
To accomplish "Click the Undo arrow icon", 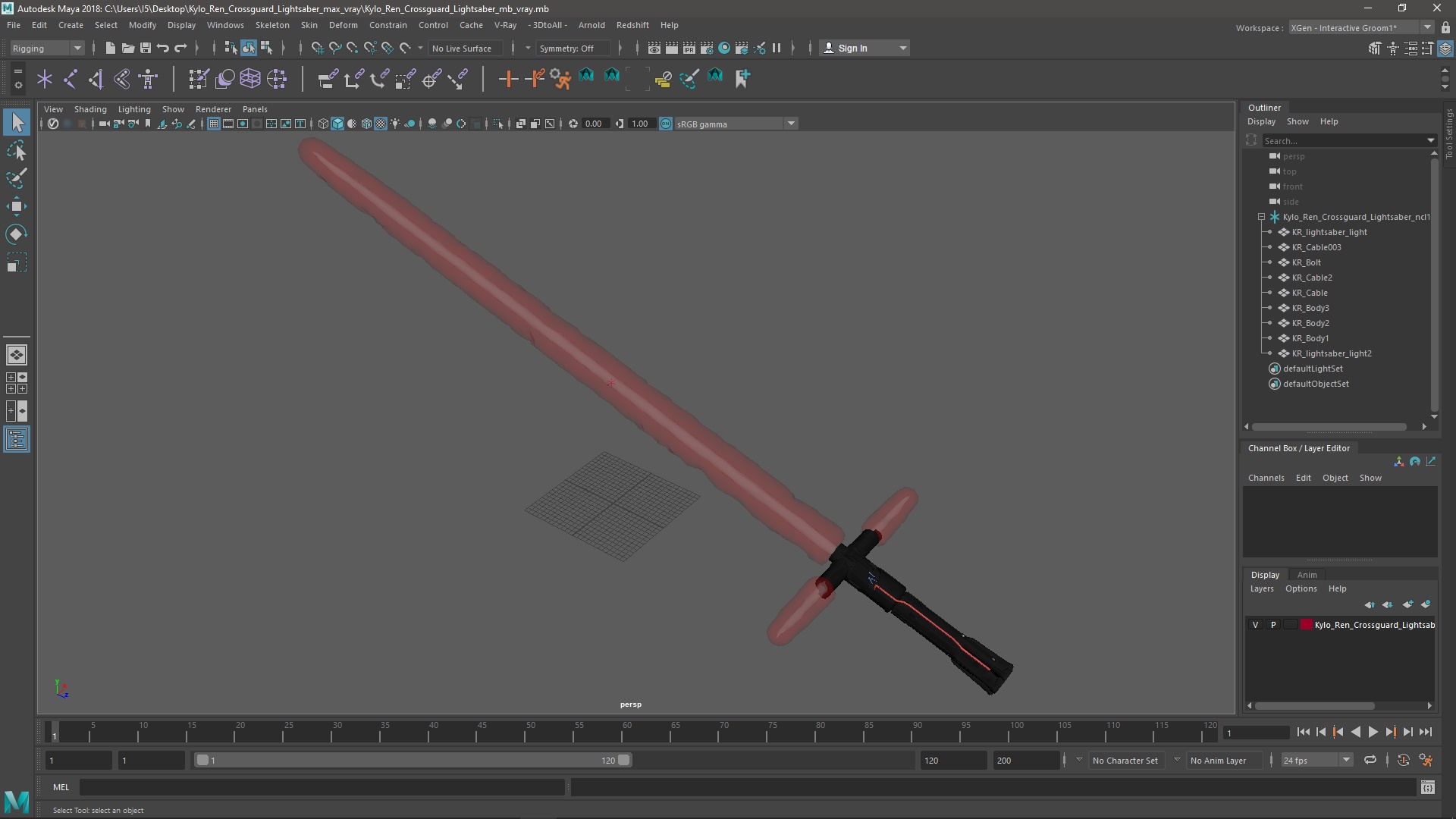I will coord(162,48).
